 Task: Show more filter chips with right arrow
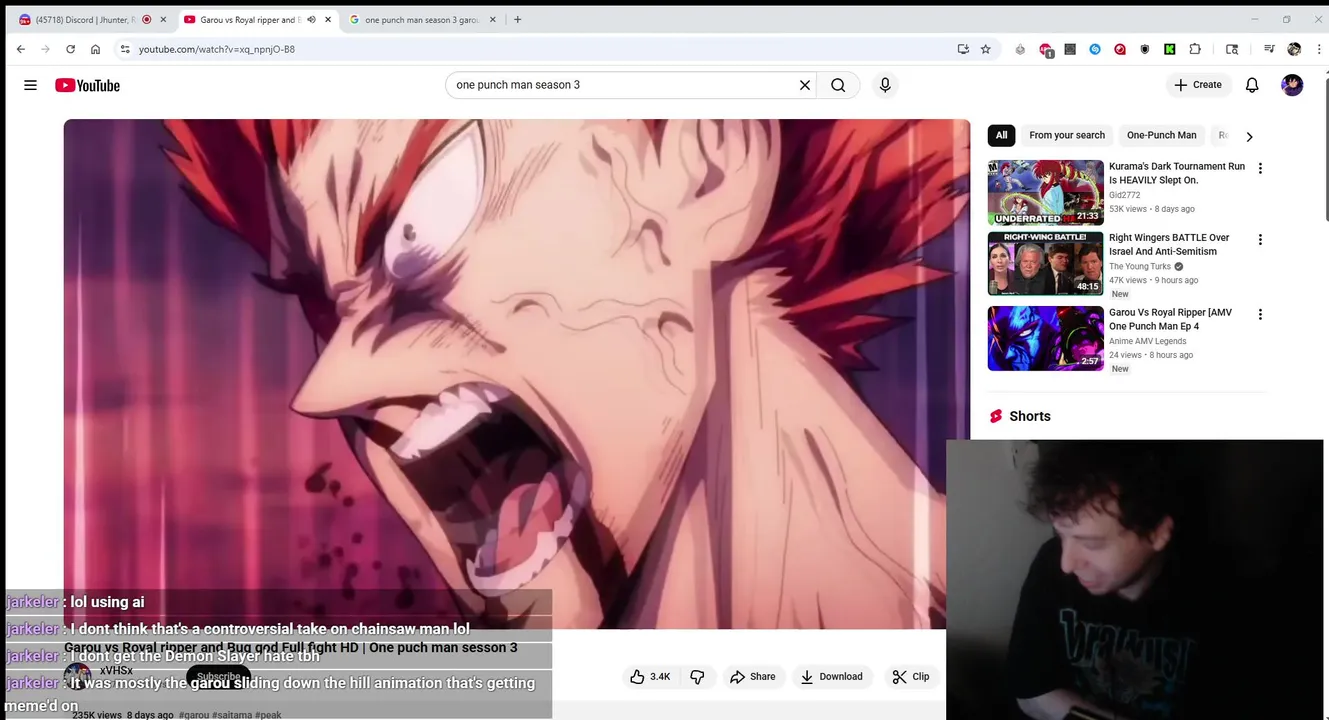1249,136
